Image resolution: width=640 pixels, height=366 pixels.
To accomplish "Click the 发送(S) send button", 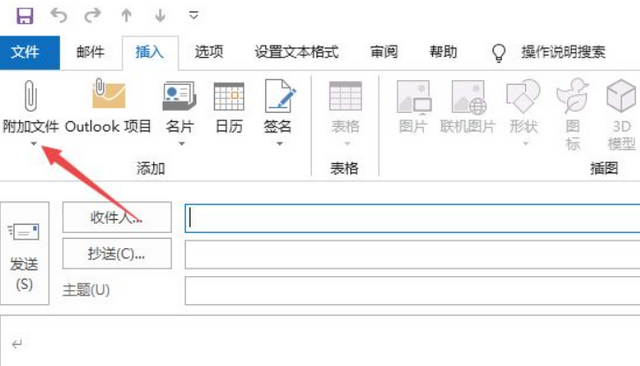I will [24, 253].
